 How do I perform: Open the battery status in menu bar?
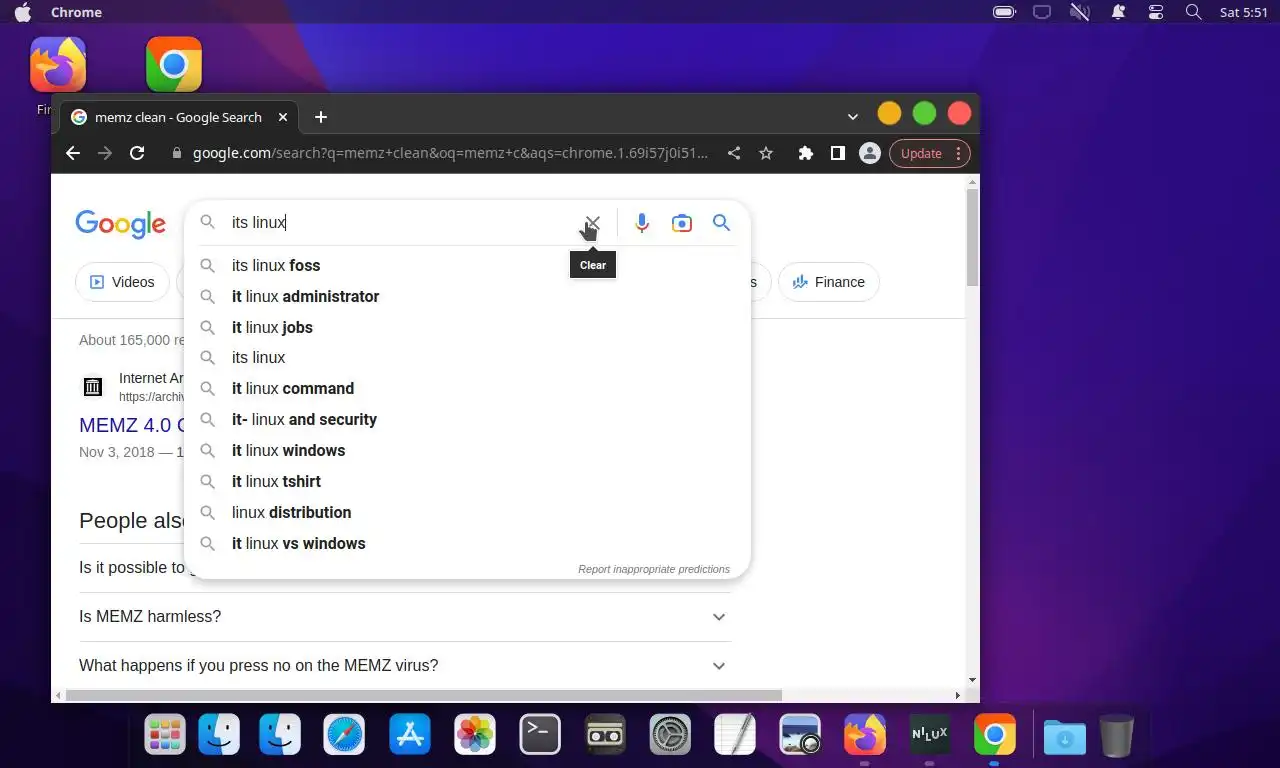1004,12
